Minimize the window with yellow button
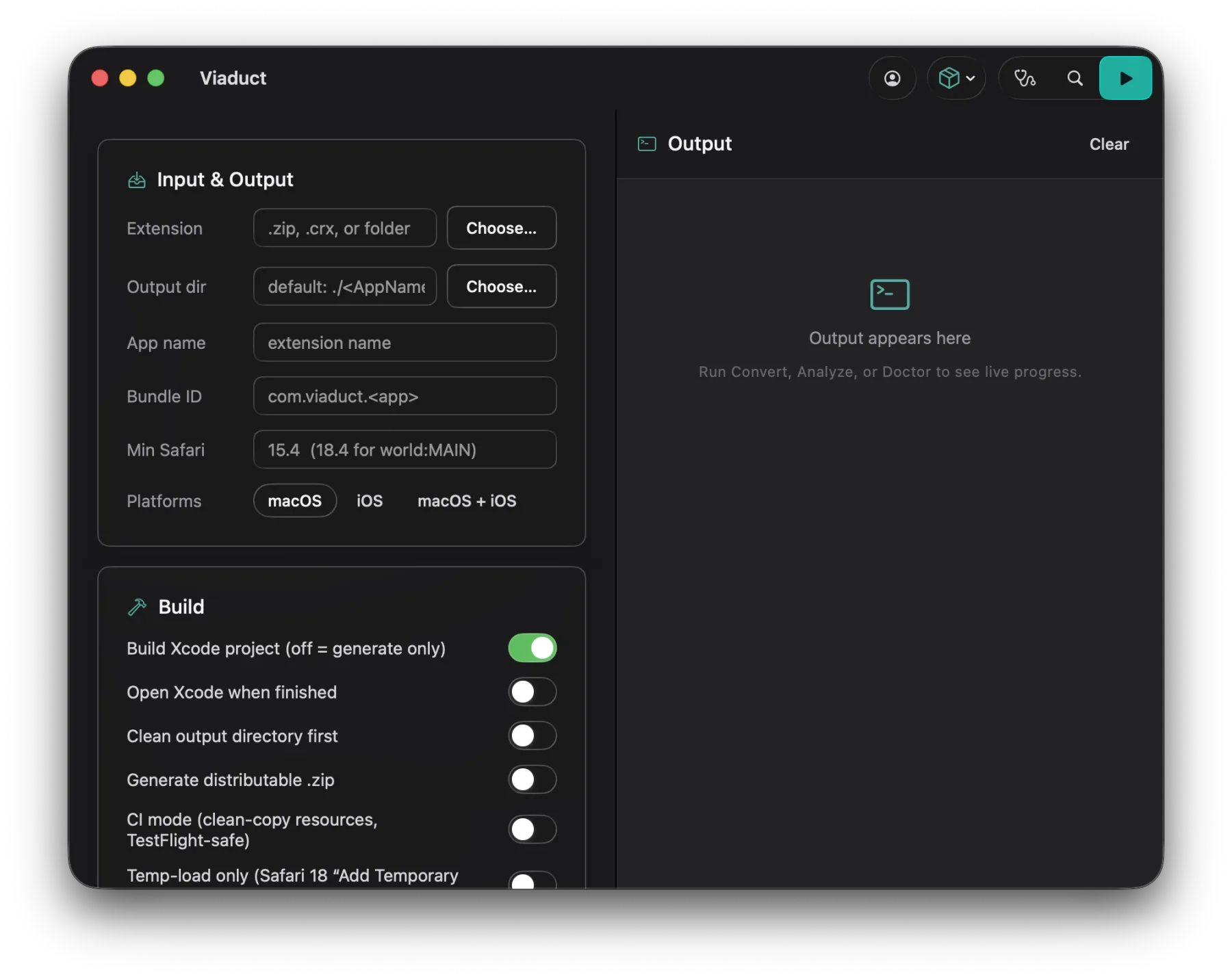Image resolution: width=1232 pixels, height=979 pixels. pos(128,78)
